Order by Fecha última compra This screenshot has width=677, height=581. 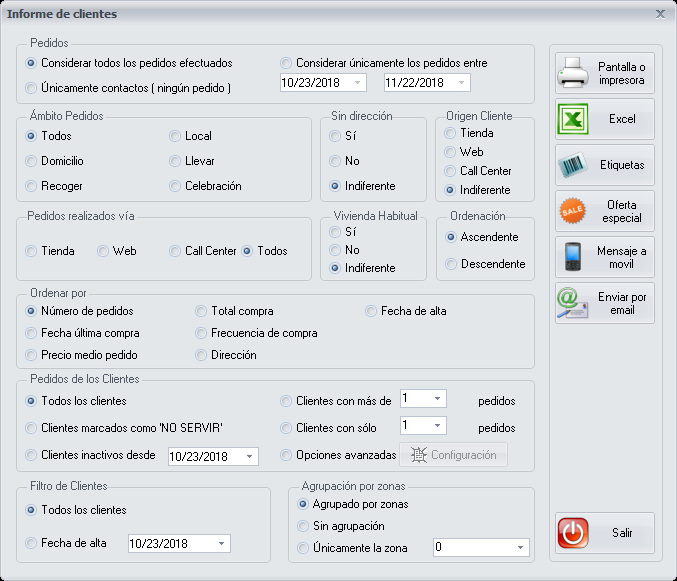pos(31,333)
